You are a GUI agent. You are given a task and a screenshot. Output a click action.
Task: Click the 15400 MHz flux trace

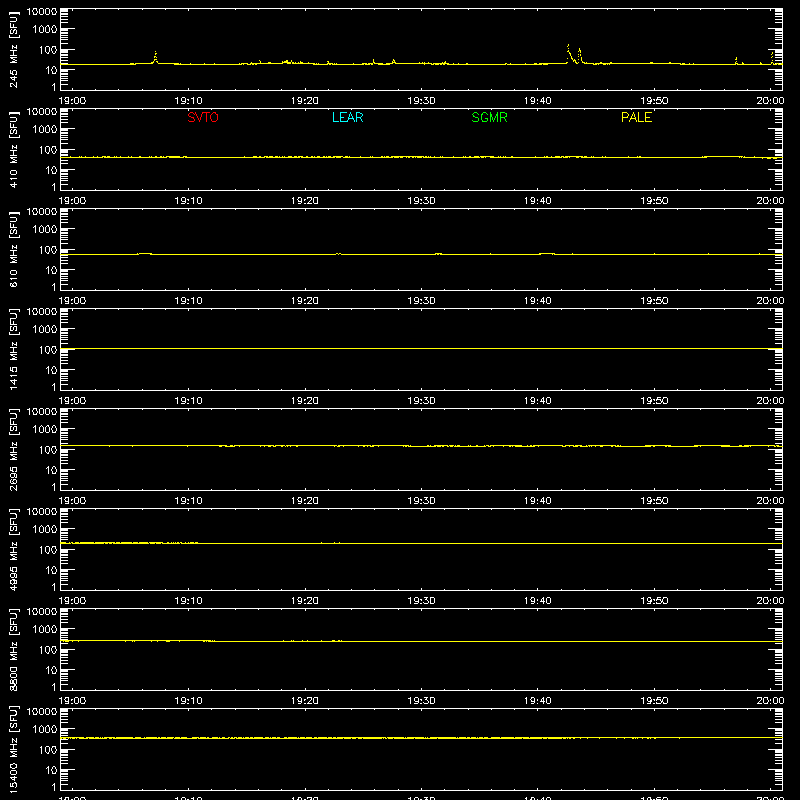[421, 738]
